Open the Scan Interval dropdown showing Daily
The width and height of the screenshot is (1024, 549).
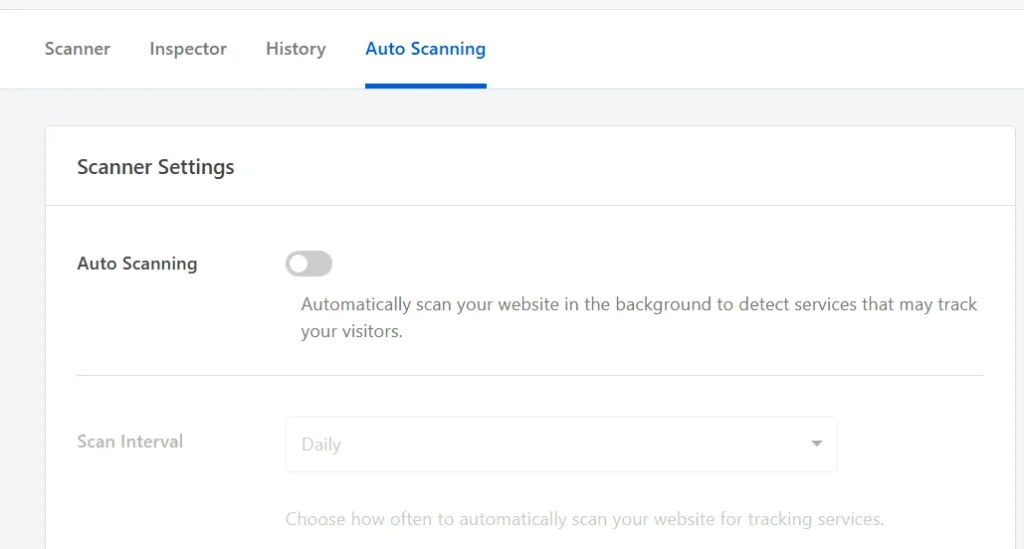[561, 444]
